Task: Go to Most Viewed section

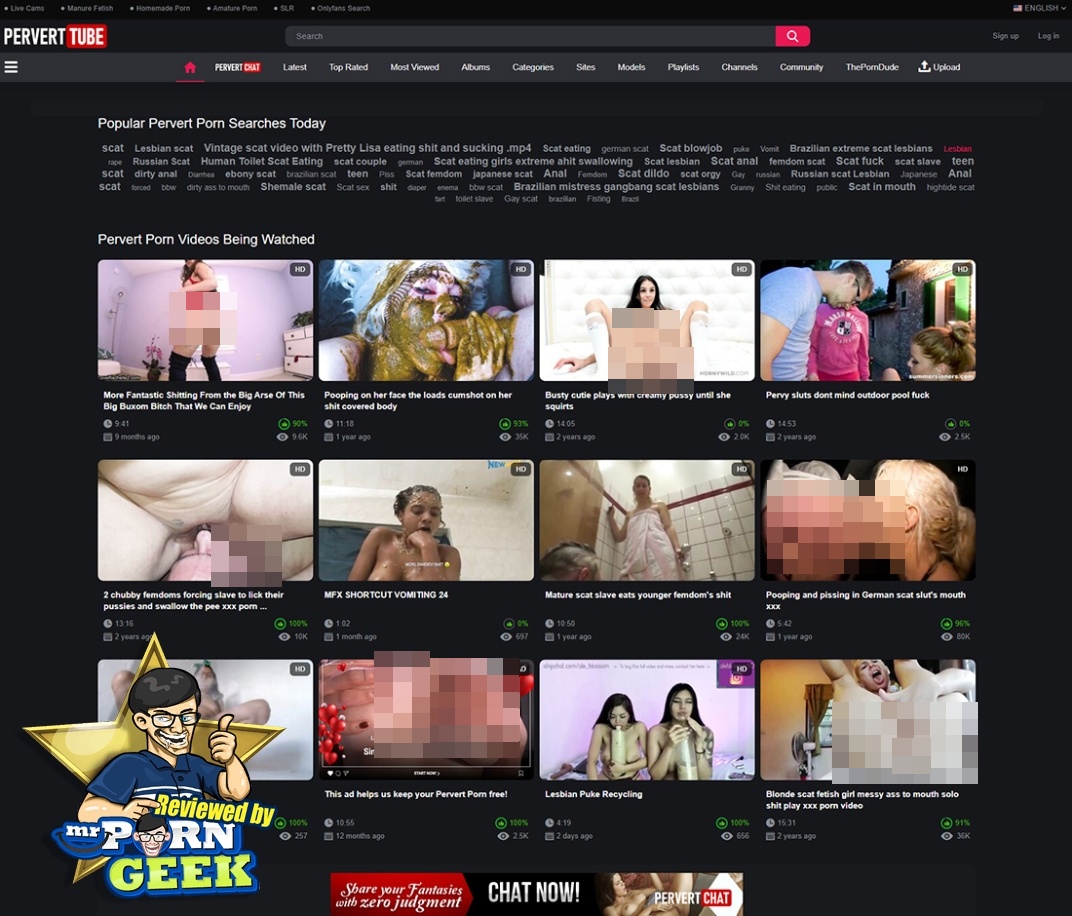Action: tap(415, 67)
